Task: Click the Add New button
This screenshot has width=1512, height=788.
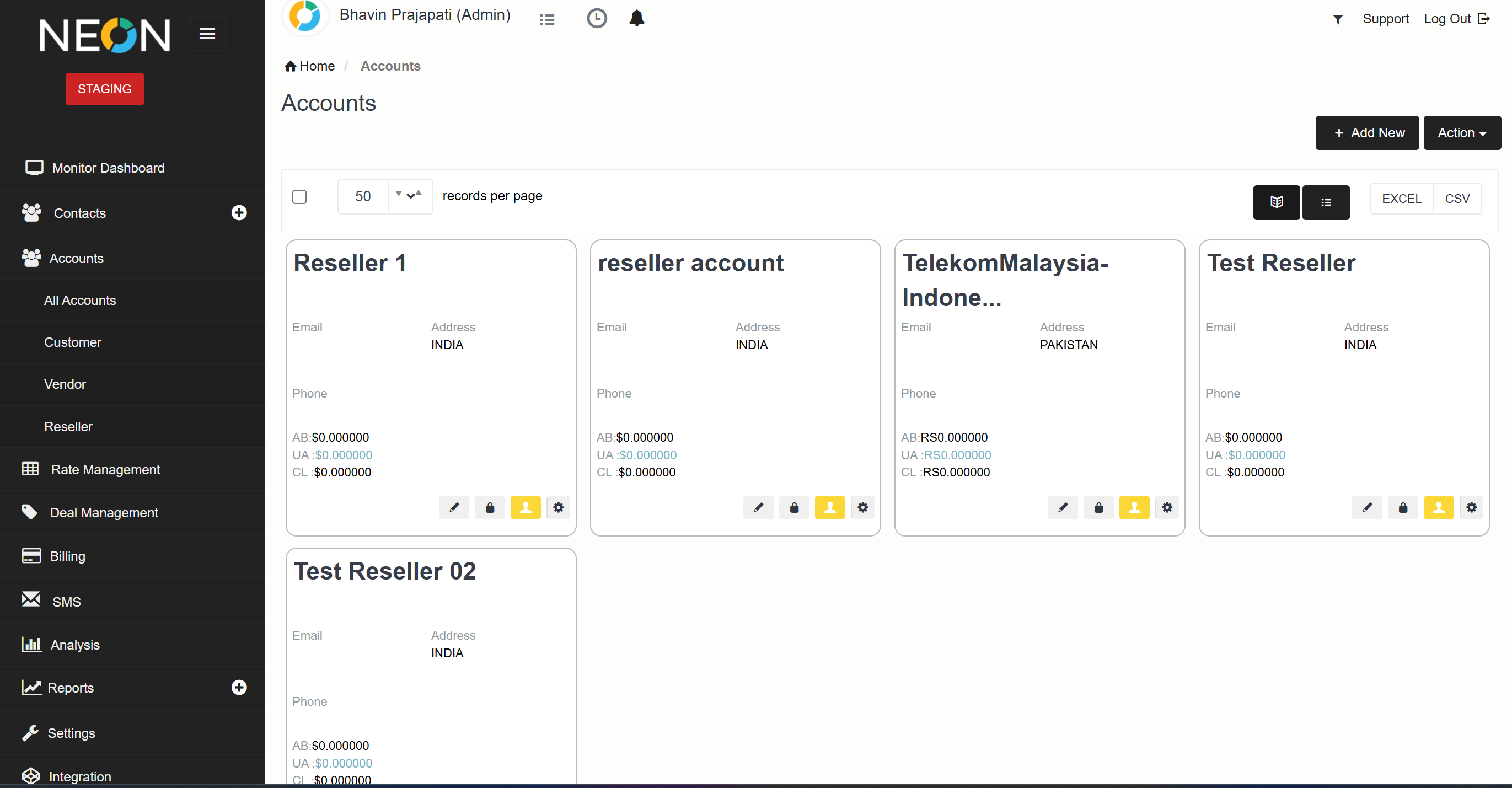Action: click(1366, 133)
